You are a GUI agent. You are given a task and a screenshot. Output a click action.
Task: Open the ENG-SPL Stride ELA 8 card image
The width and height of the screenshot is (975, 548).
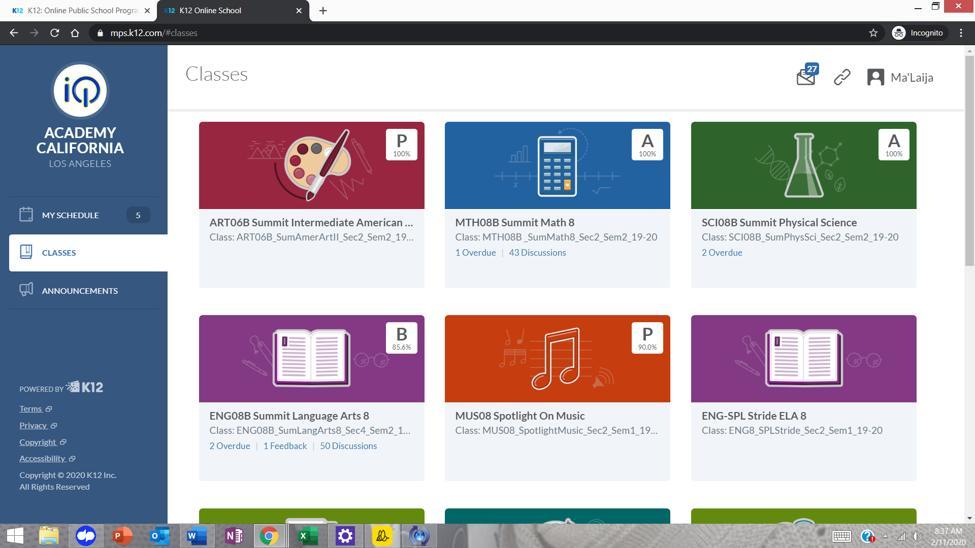[803, 359]
